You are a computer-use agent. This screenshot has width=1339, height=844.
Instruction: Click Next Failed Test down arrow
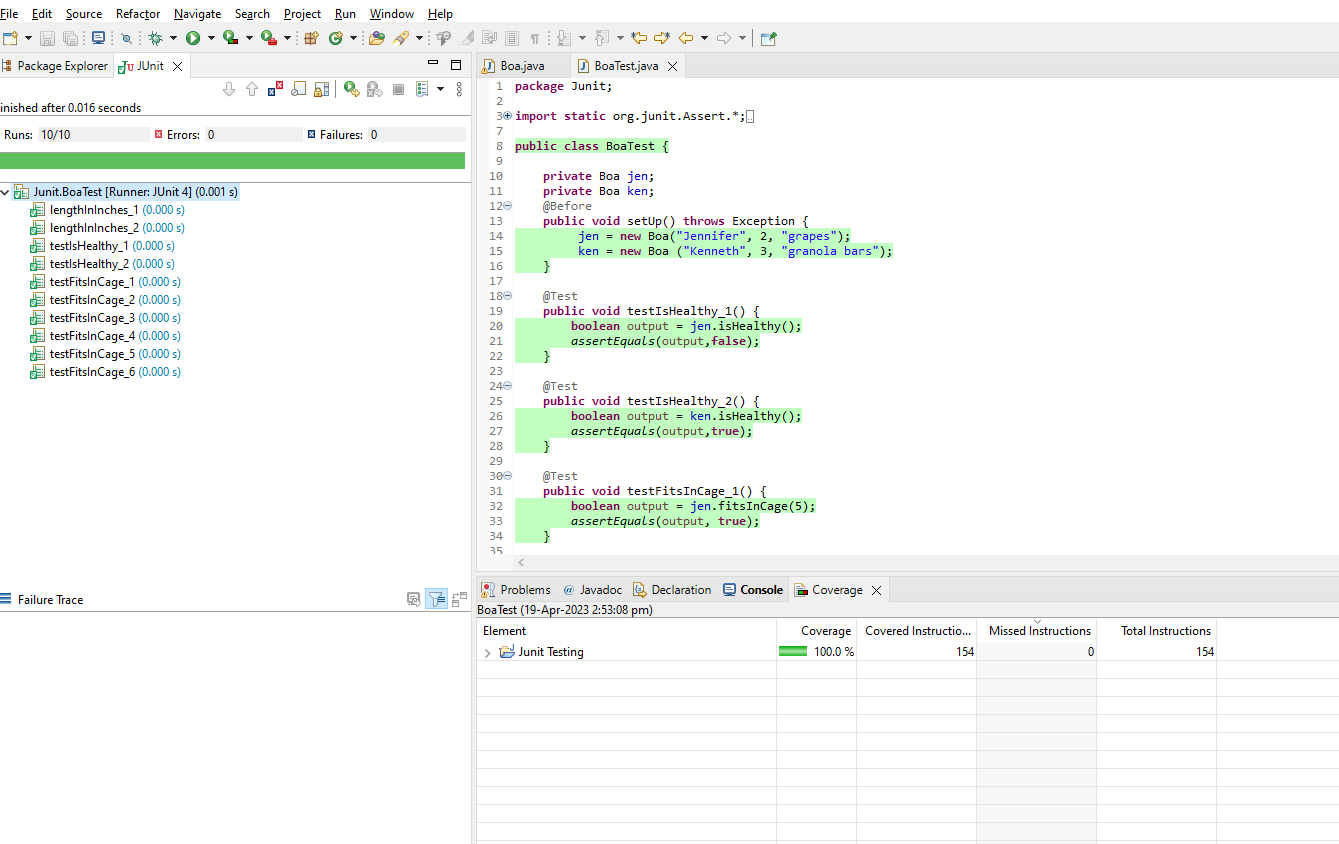point(229,89)
